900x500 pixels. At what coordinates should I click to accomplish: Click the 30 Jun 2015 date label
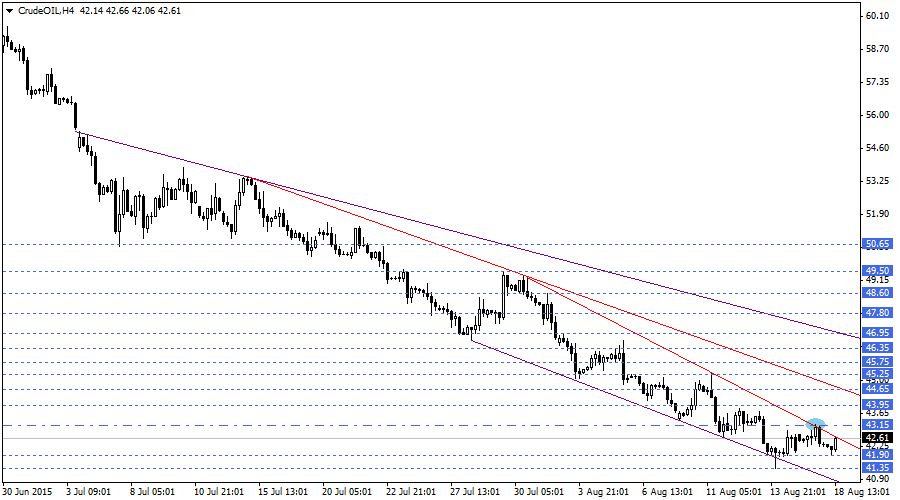pos(29,491)
